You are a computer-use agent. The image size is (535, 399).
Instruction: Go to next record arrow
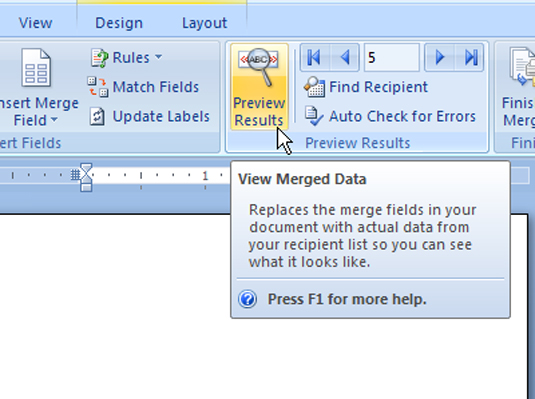tap(439, 57)
